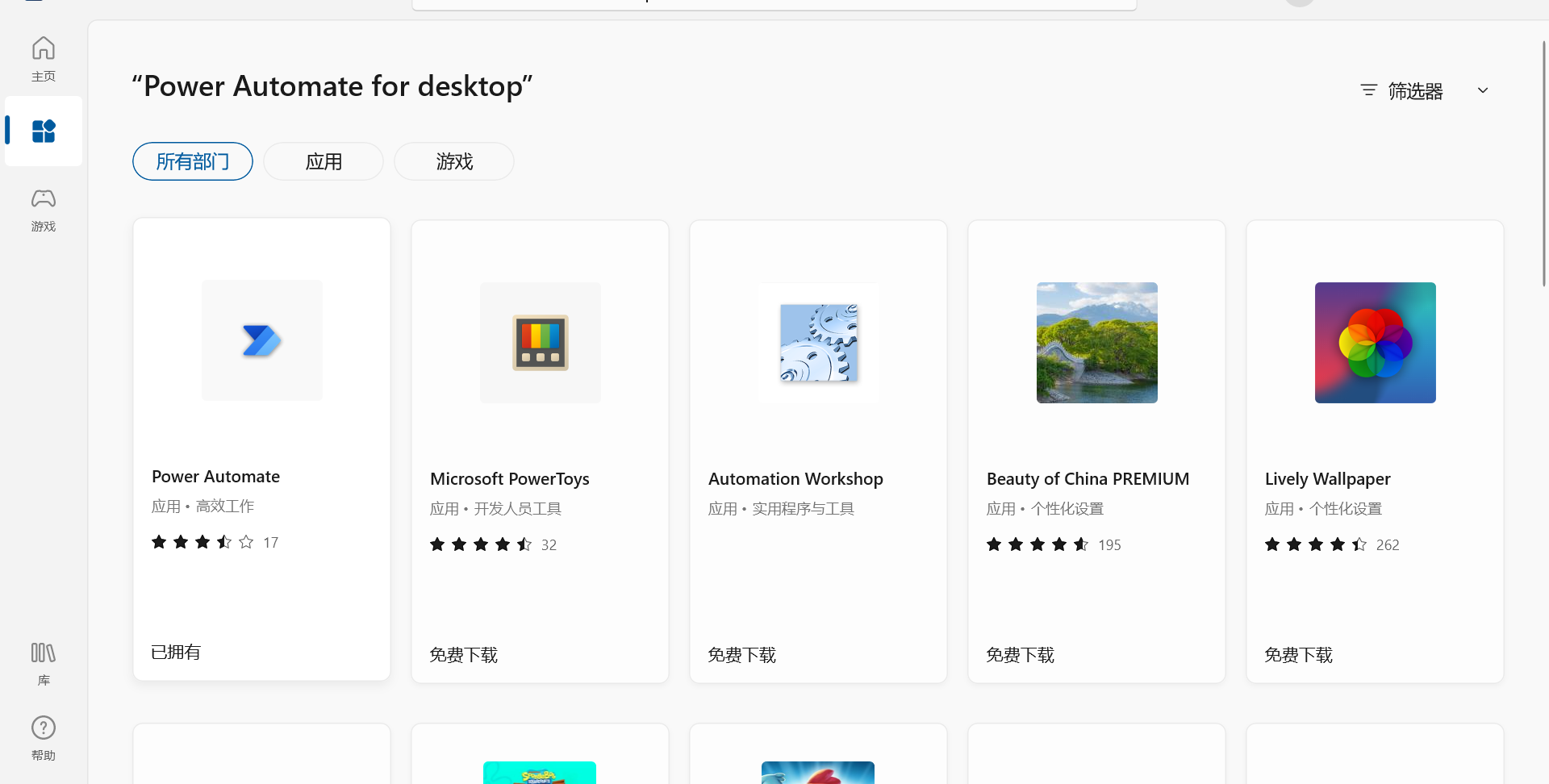Screen dimensions: 1549x784
Task: Select the 游戏 department filter
Action: pos(453,161)
